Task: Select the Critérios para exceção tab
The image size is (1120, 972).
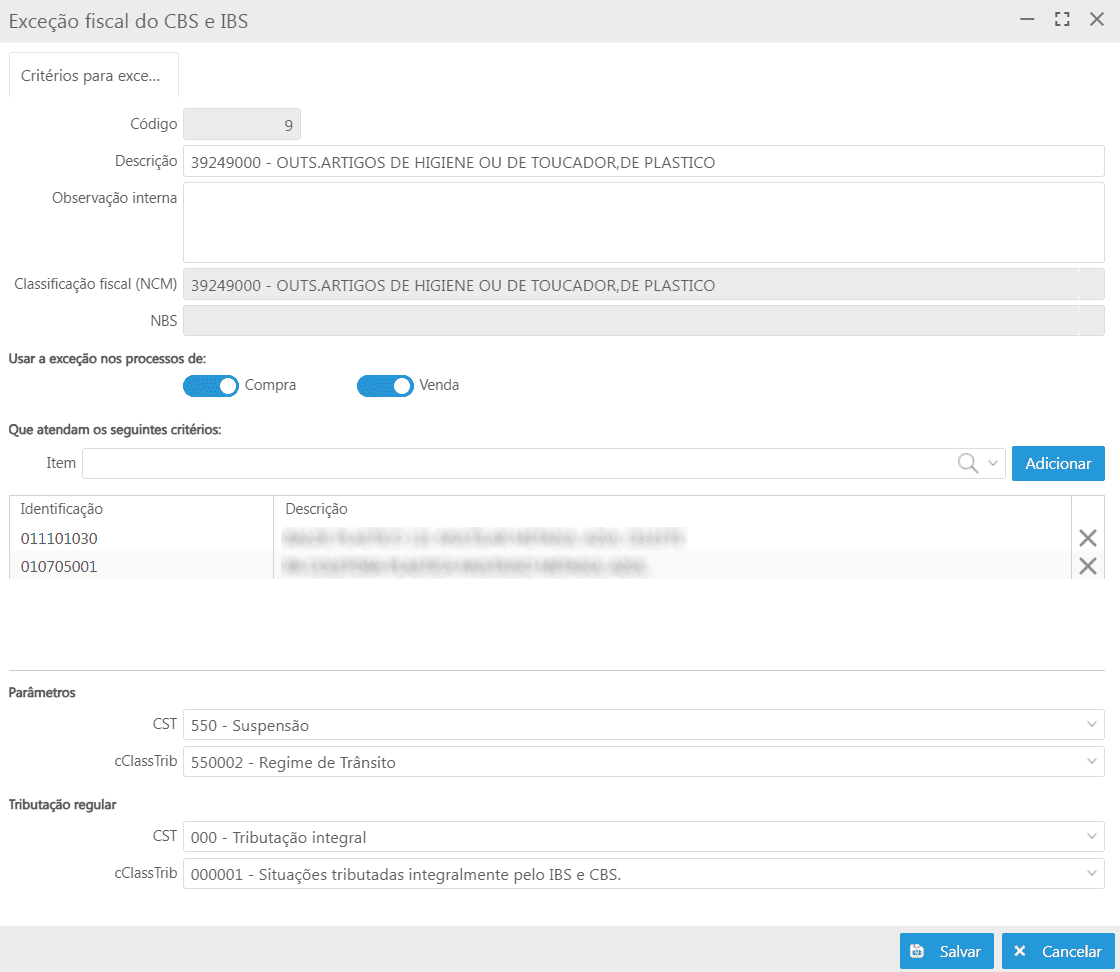Action: tap(93, 76)
